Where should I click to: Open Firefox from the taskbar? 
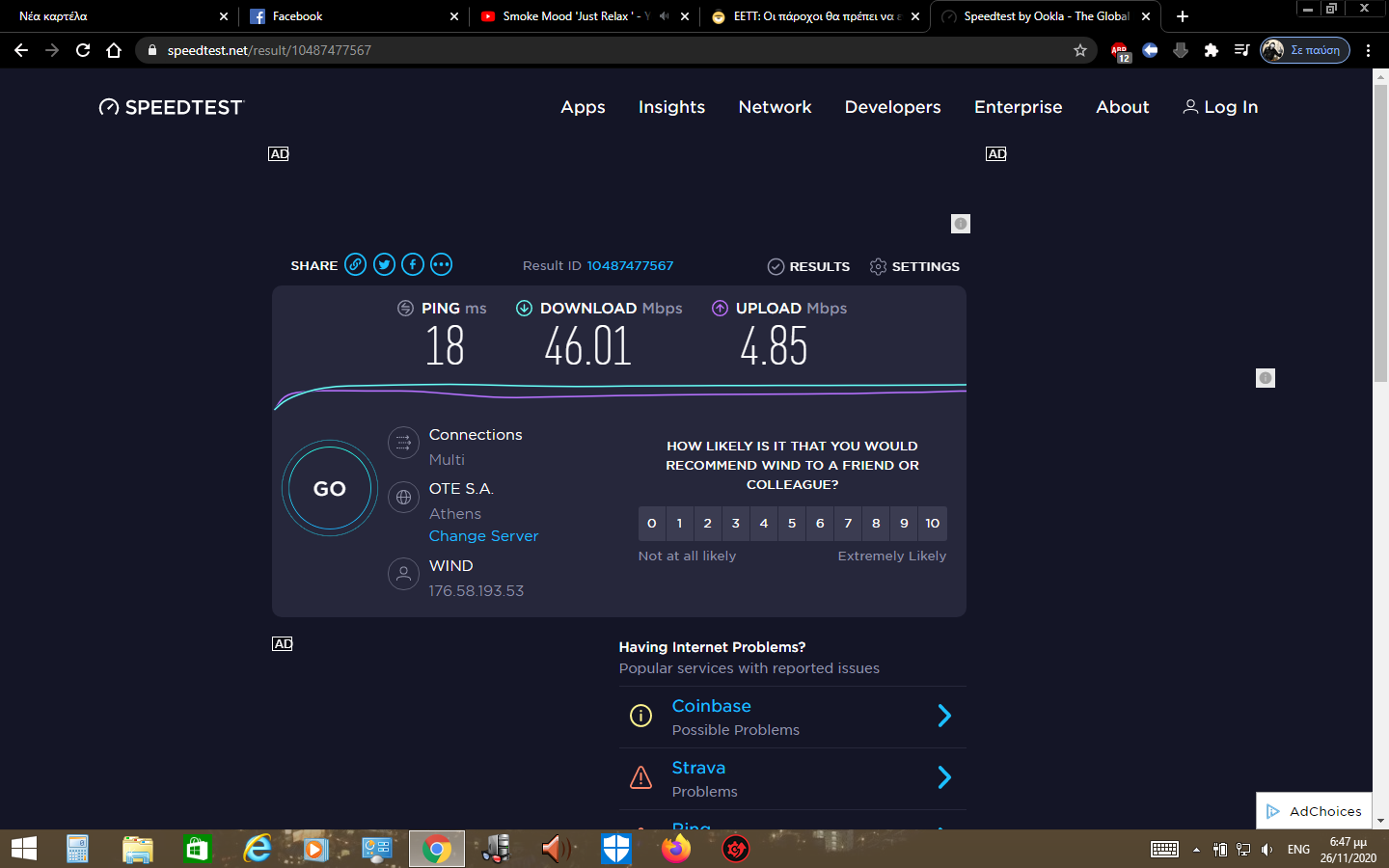coord(676,849)
